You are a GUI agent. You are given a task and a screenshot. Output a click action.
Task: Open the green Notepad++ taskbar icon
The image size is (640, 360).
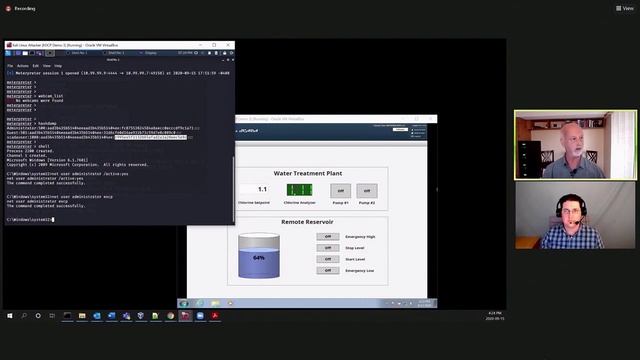click(x=156, y=316)
